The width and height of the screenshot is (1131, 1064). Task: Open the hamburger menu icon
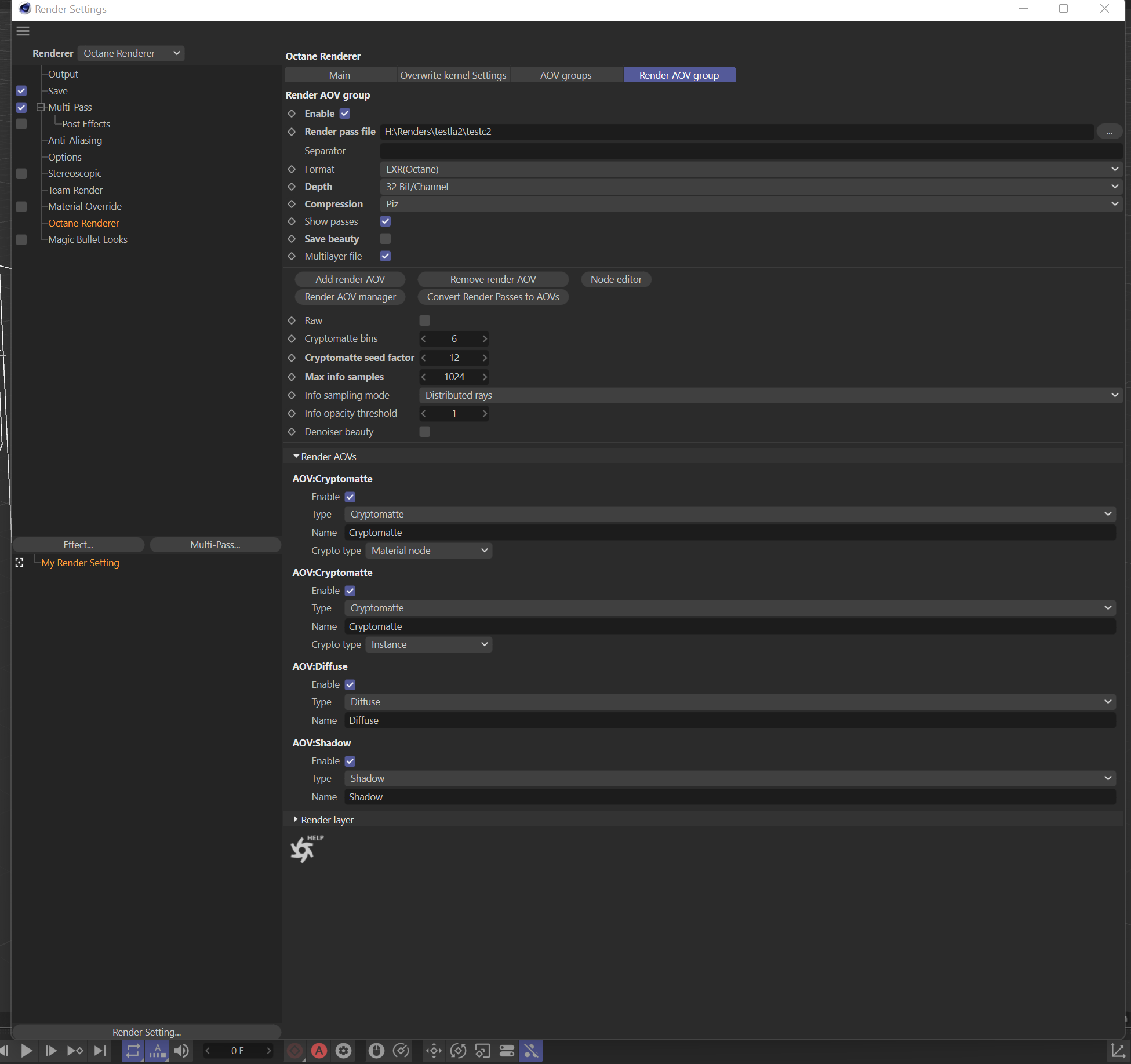23,31
